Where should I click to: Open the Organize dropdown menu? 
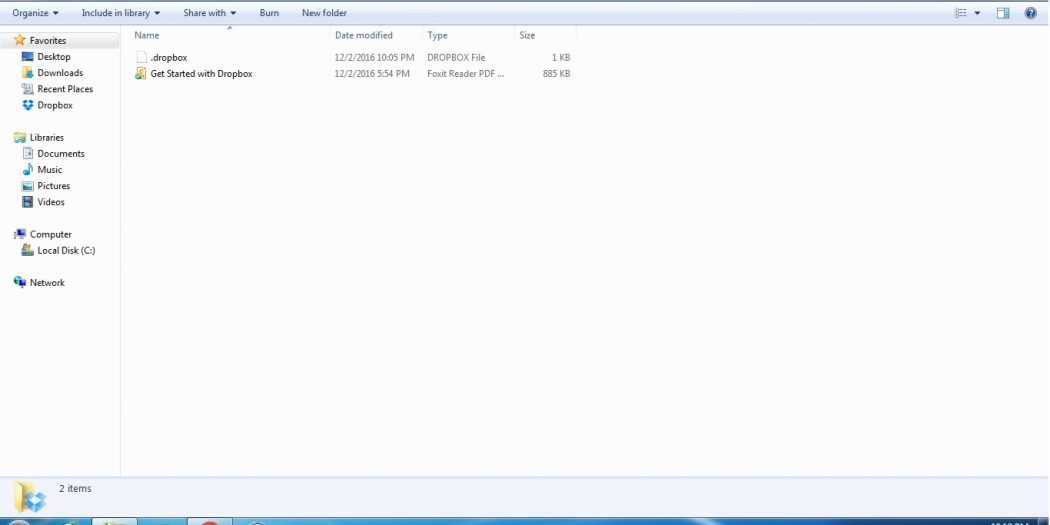(35, 13)
